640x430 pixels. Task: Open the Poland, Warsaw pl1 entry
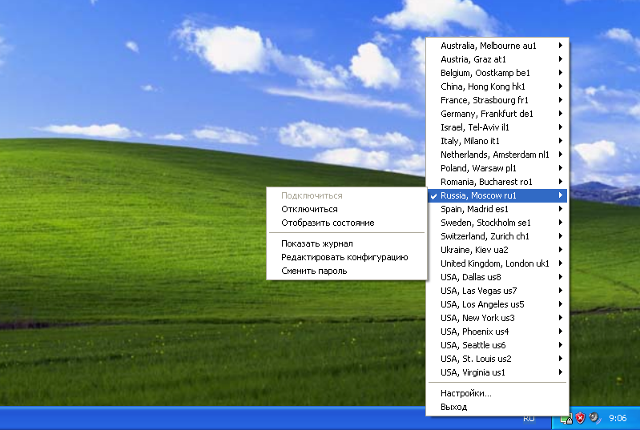pos(497,168)
